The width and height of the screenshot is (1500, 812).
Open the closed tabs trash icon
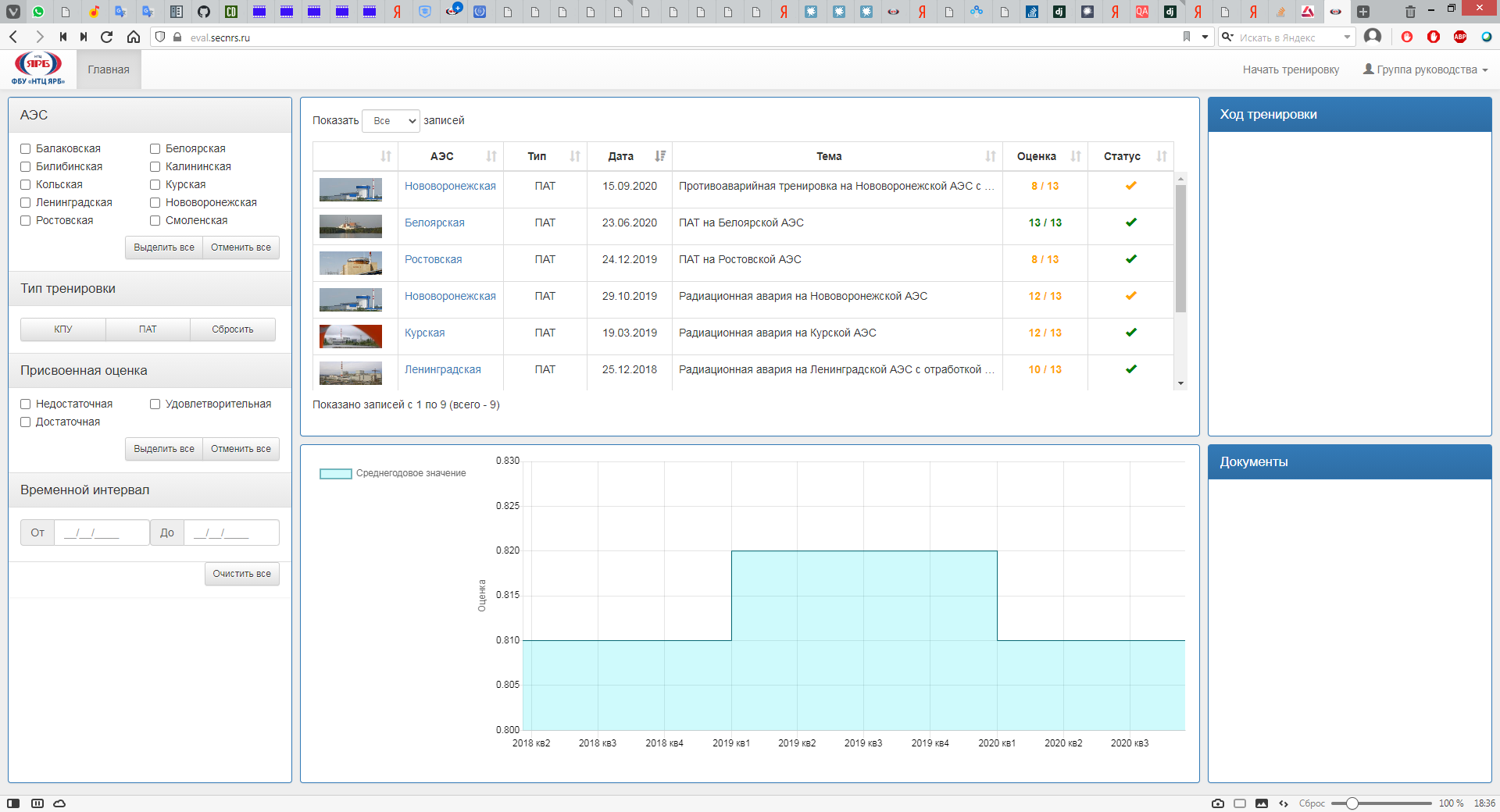click(1409, 12)
